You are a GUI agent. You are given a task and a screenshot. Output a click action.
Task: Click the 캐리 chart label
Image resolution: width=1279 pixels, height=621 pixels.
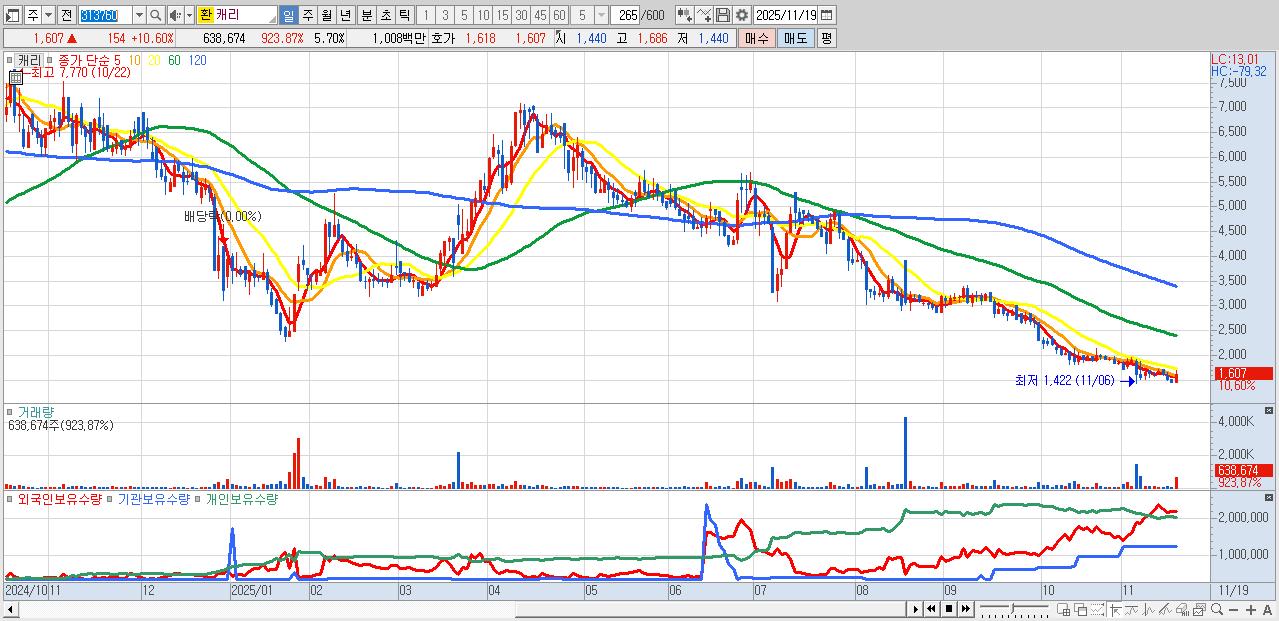[x=30, y=60]
